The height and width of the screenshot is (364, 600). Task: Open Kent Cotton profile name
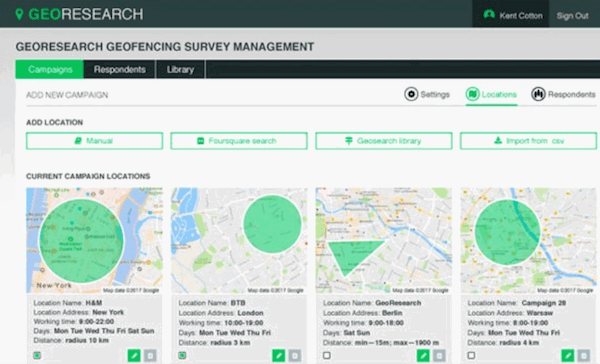[x=521, y=16]
